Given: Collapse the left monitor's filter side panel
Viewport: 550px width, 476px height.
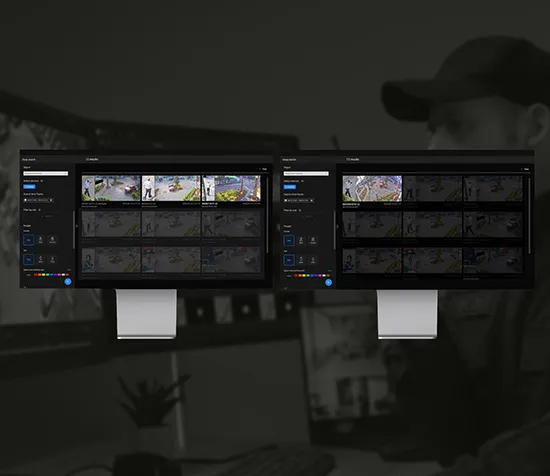Looking at the screenshot, I should pyautogui.click(x=77, y=226).
